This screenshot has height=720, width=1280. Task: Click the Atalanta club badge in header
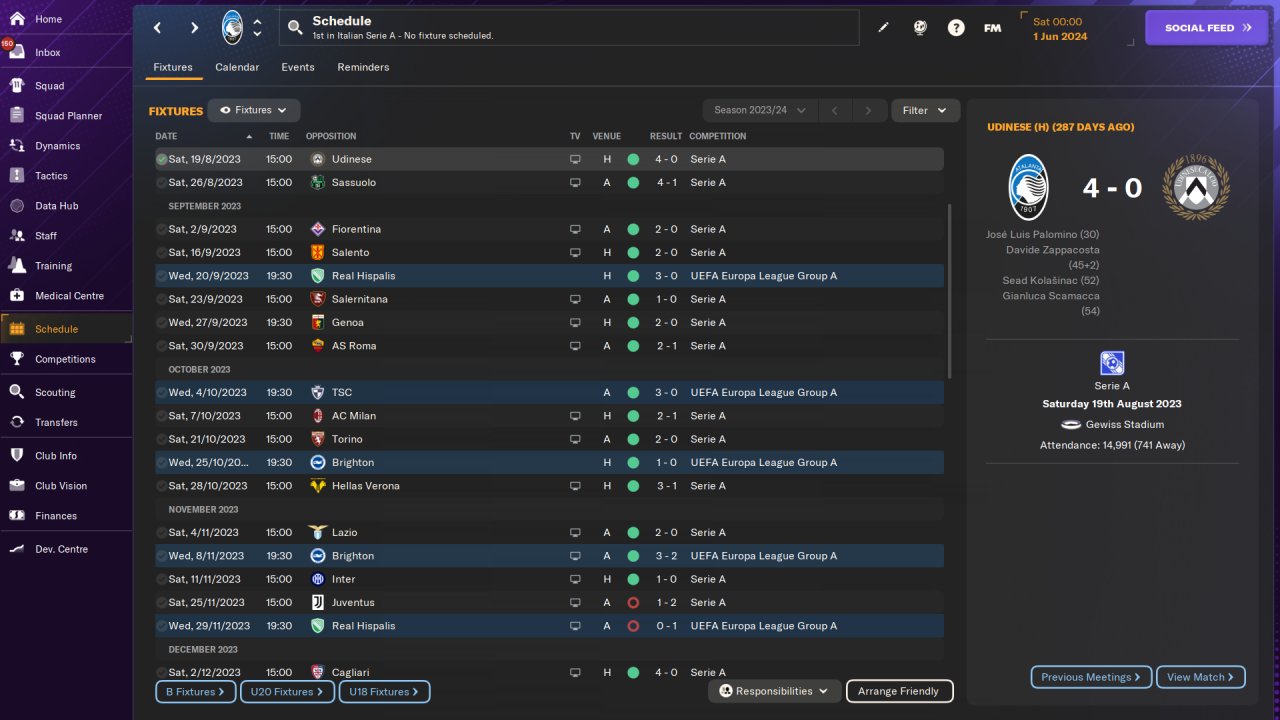click(x=232, y=28)
